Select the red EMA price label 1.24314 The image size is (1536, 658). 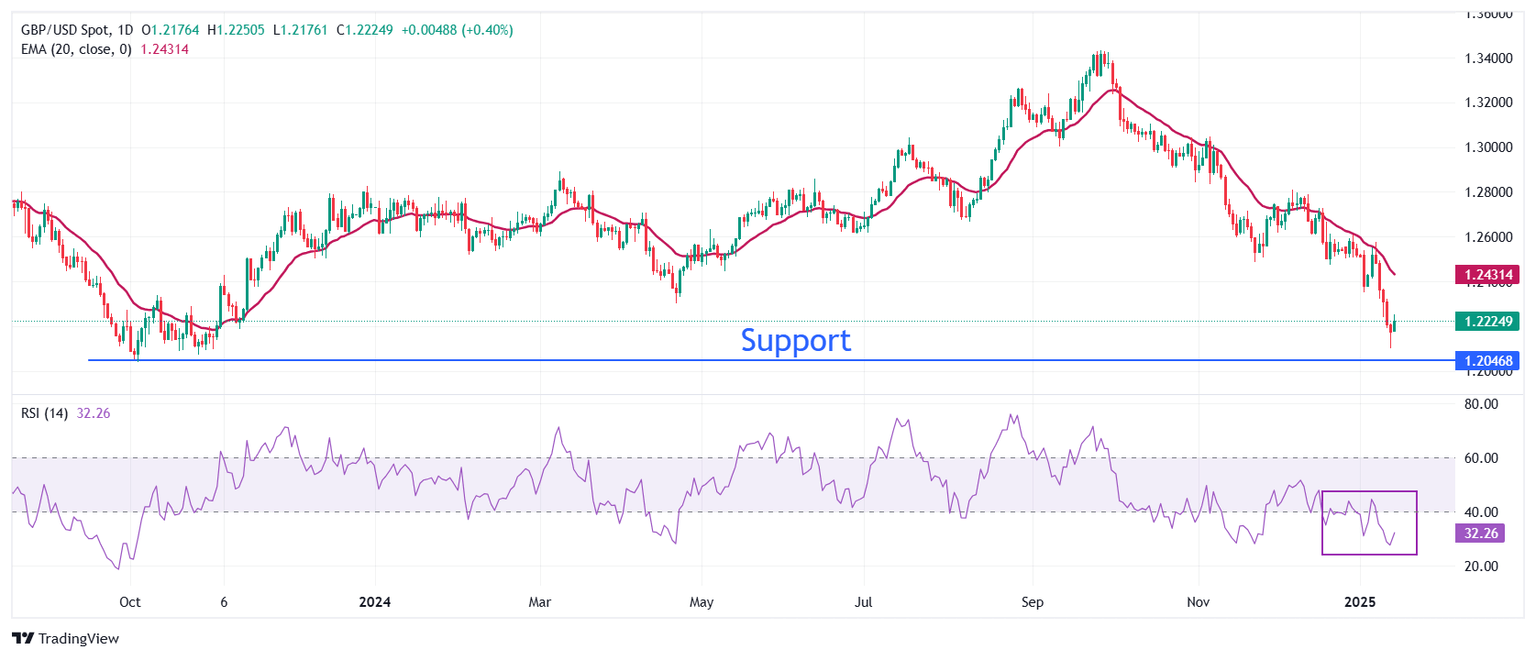1489,273
